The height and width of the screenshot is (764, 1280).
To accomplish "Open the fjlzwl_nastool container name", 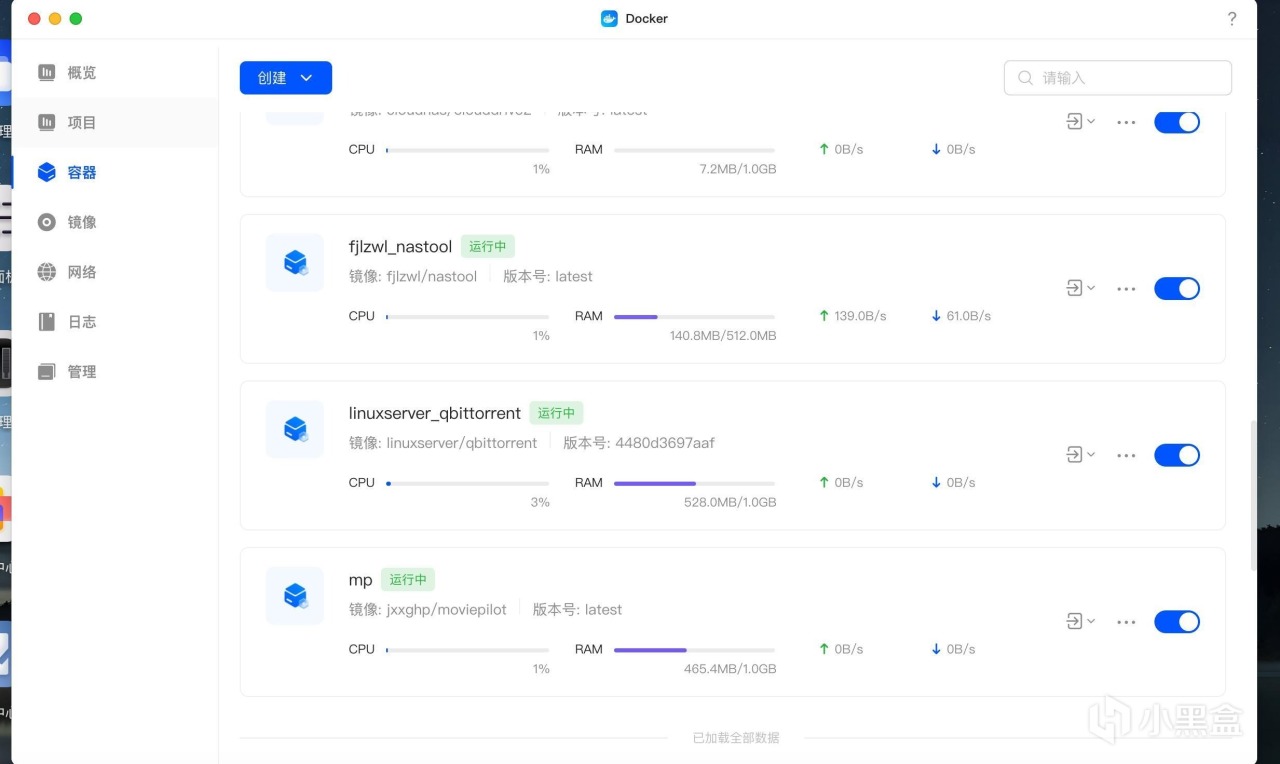I will [400, 247].
